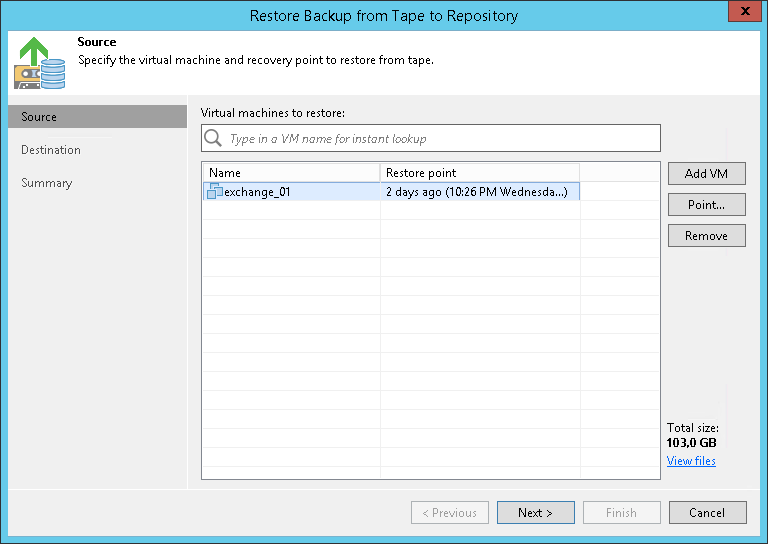
Task: Click the Add VM button
Action: (706, 173)
